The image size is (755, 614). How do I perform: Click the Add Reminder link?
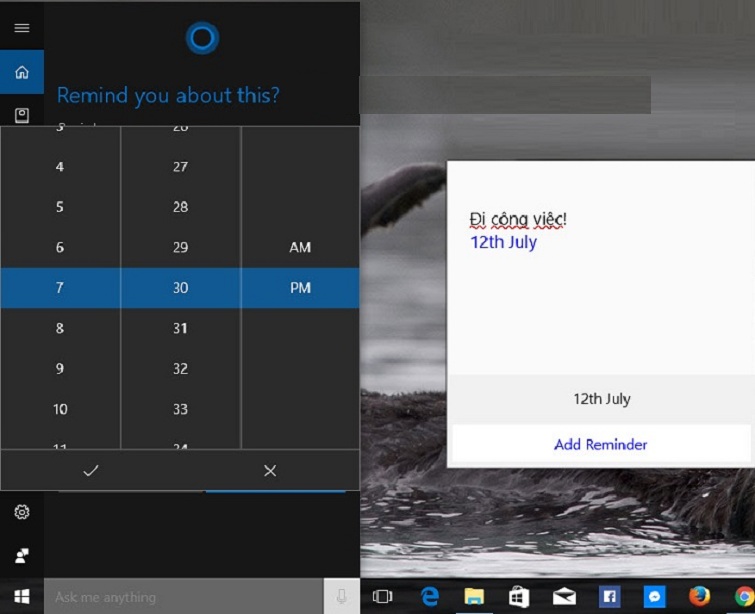600,444
